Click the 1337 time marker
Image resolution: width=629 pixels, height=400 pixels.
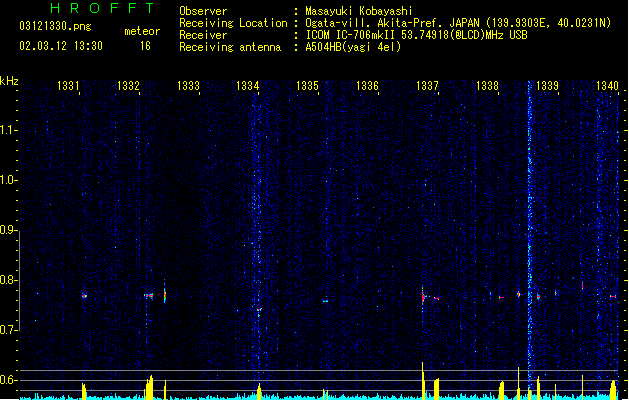(x=427, y=86)
